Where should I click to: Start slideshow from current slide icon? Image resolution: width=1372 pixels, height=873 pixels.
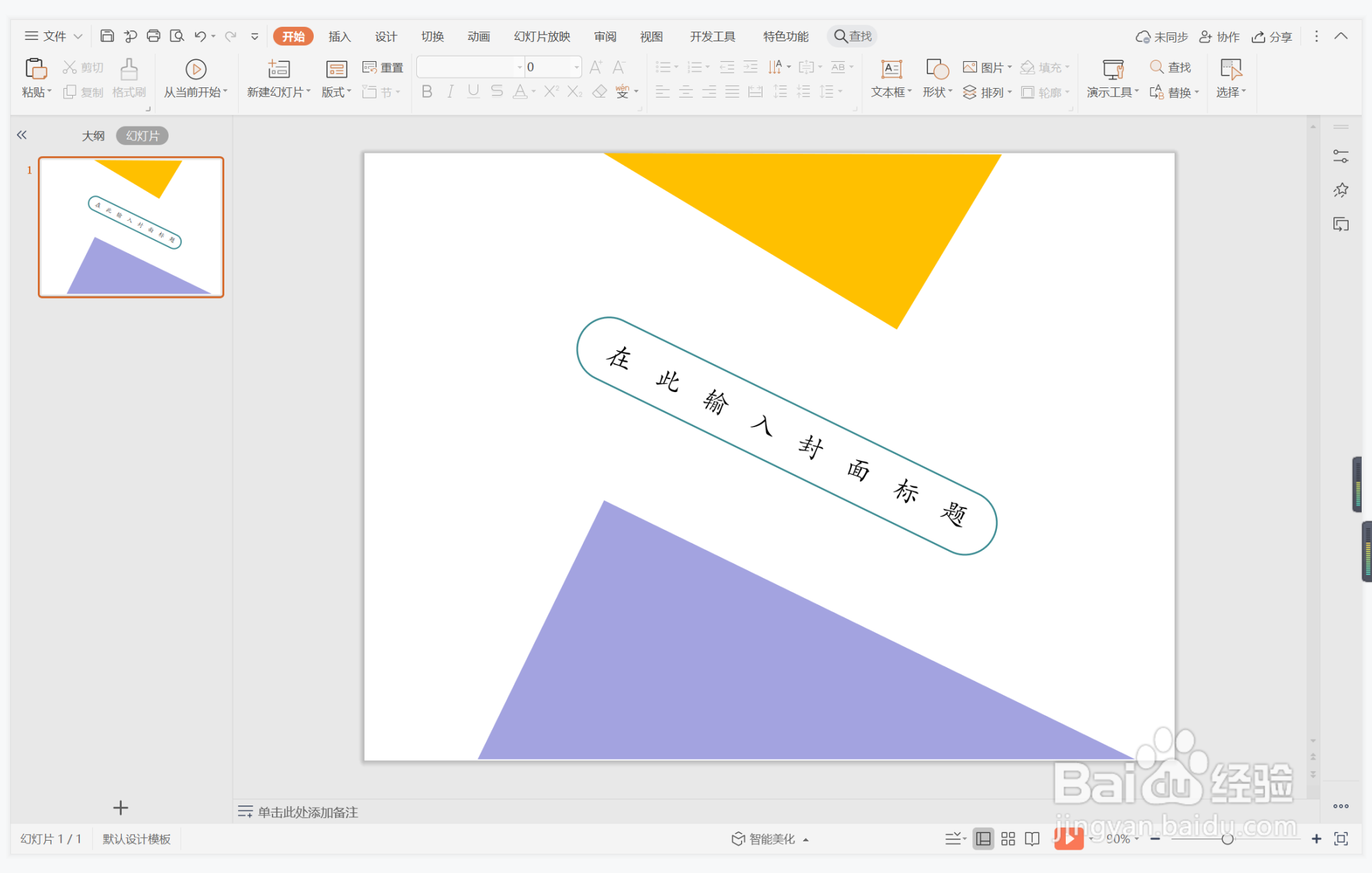195,69
